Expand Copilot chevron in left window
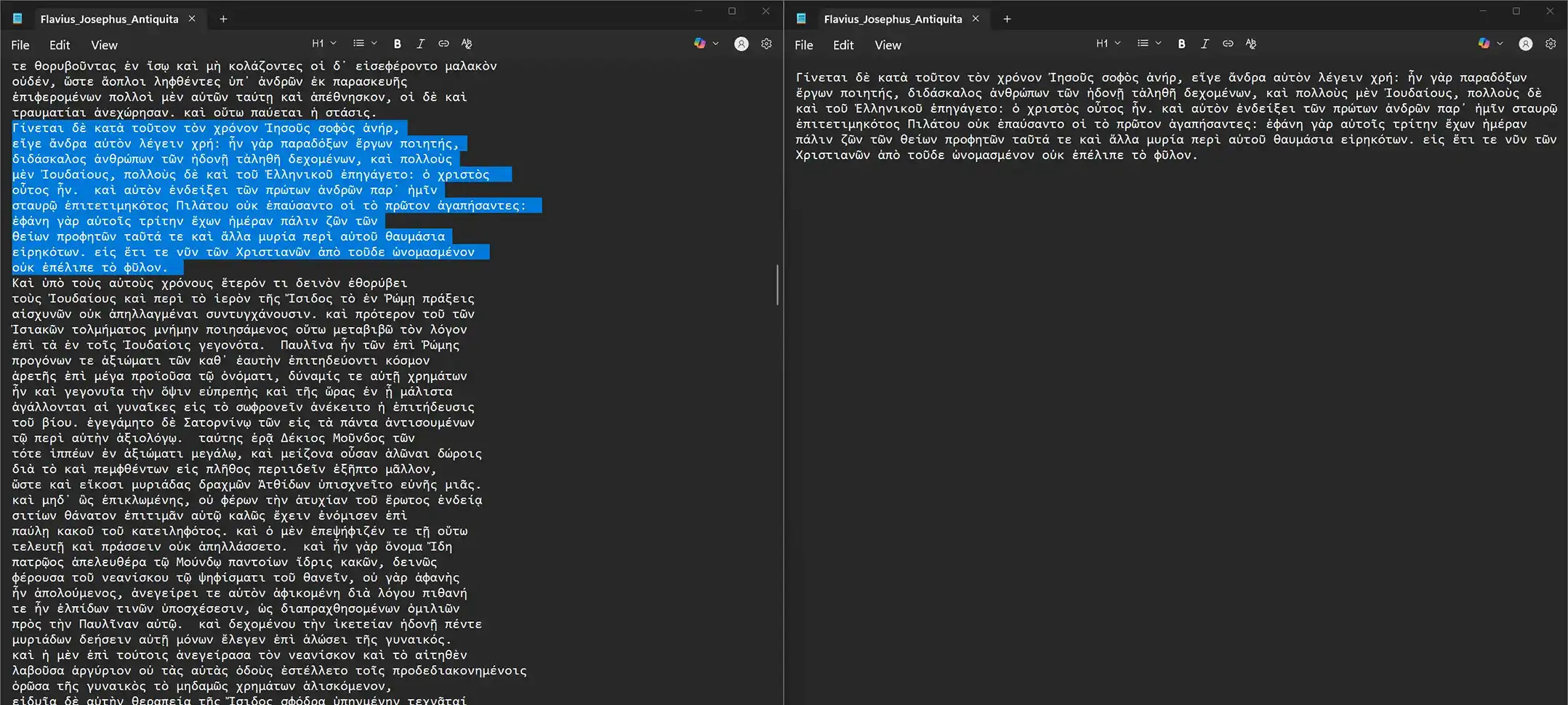 pyautogui.click(x=716, y=44)
